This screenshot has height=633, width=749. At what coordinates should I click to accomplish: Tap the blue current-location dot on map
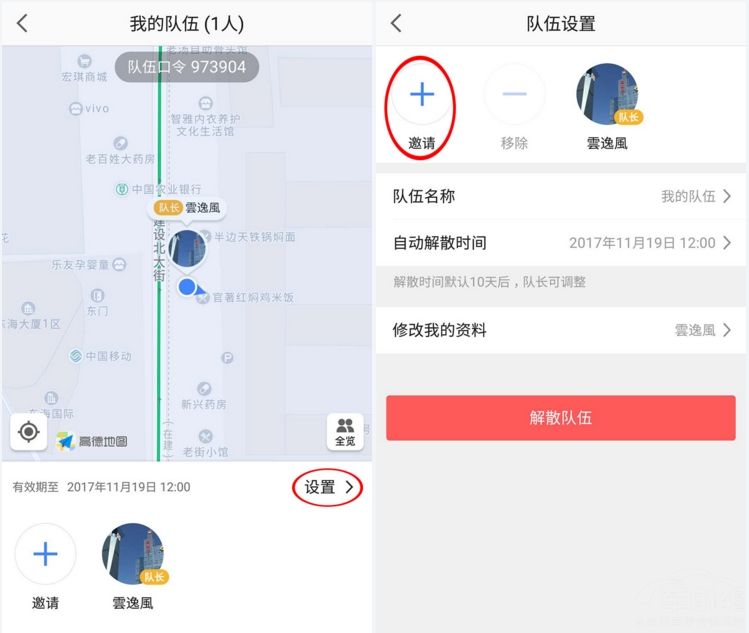click(x=187, y=287)
